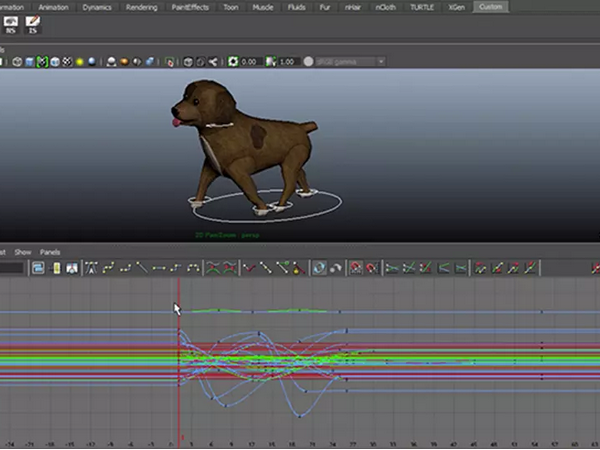The image size is (600, 450).
Task: Choose Stepped tangents icon
Action: tap(175, 268)
